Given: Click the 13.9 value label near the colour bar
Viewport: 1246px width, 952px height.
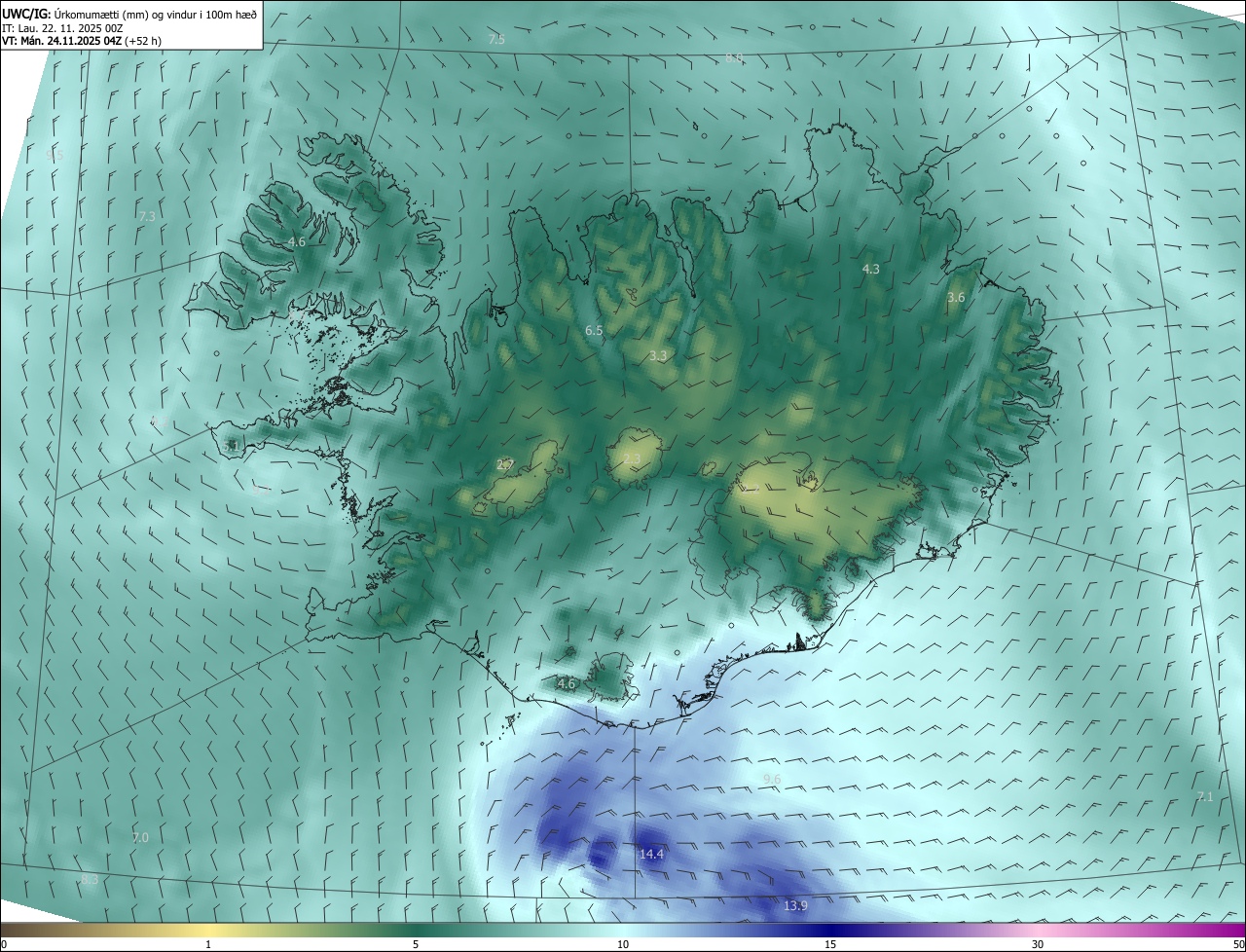Looking at the screenshot, I should 795,905.
